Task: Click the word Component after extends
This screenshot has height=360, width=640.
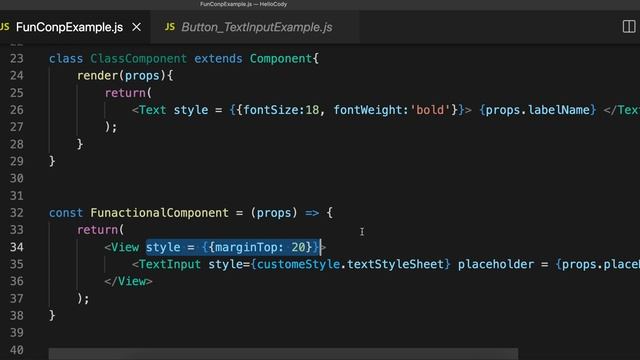Action: [281, 59]
